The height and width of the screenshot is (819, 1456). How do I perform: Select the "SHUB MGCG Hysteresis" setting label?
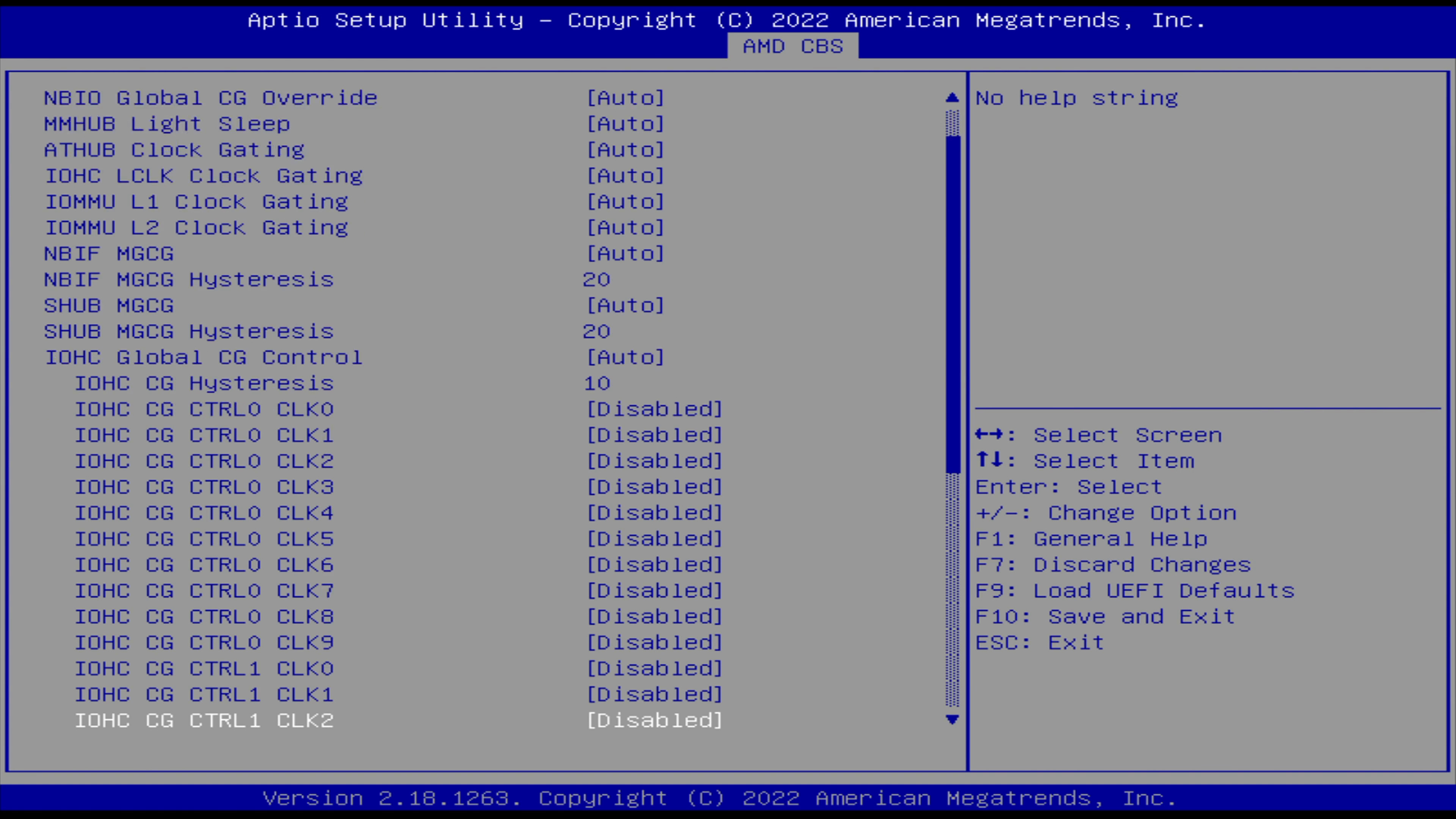click(189, 332)
